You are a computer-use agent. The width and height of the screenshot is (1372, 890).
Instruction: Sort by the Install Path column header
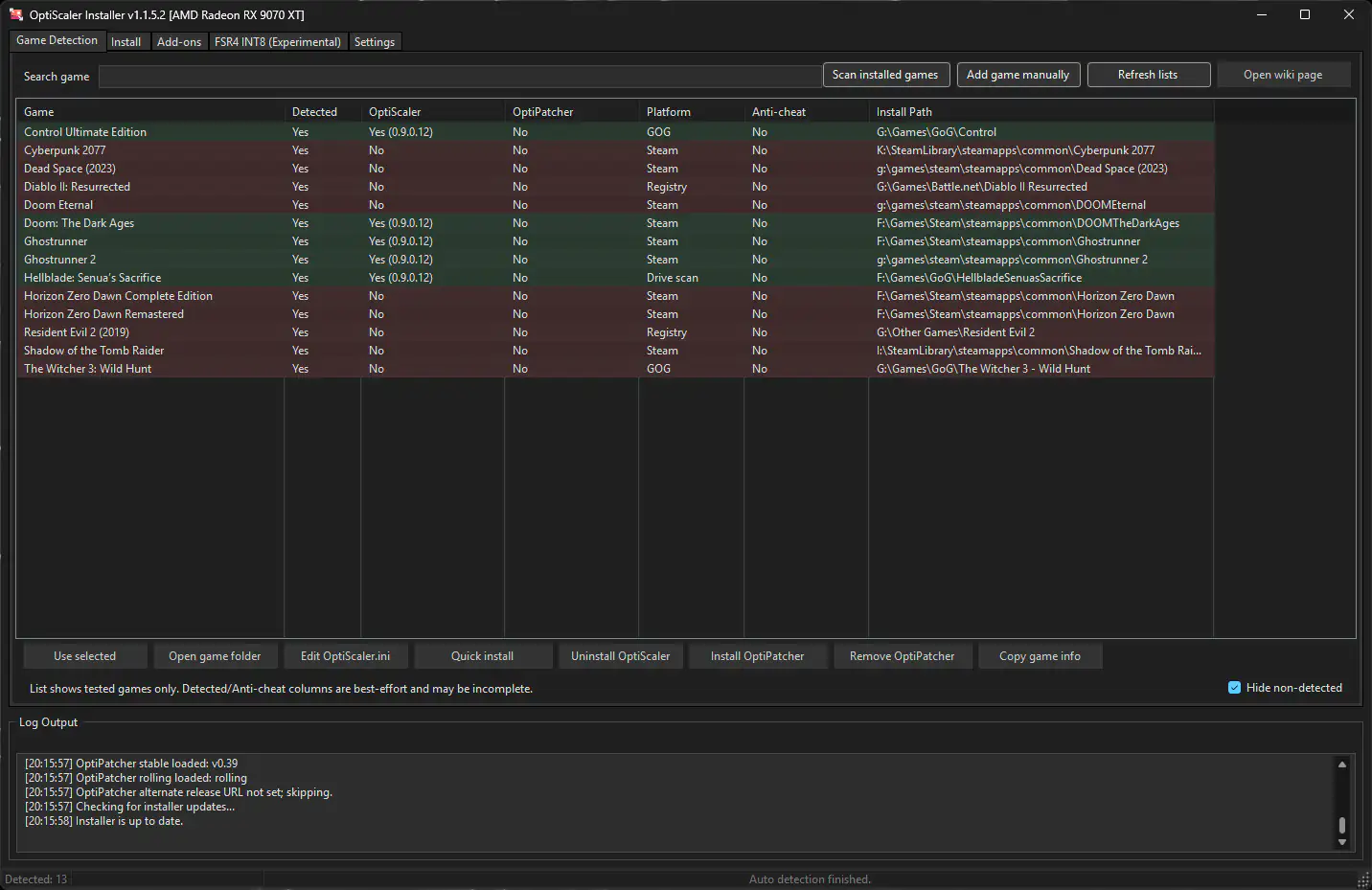pyautogui.click(x=1041, y=112)
